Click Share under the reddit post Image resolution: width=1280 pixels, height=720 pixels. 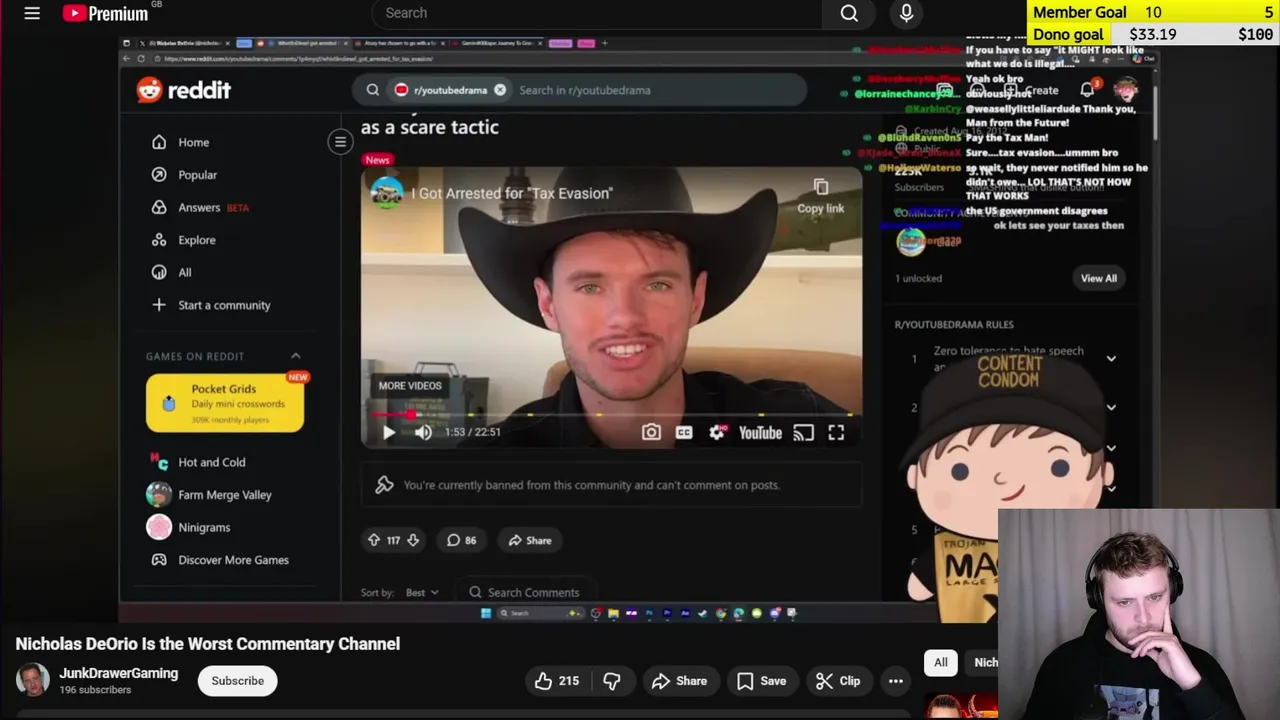[529, 540]
